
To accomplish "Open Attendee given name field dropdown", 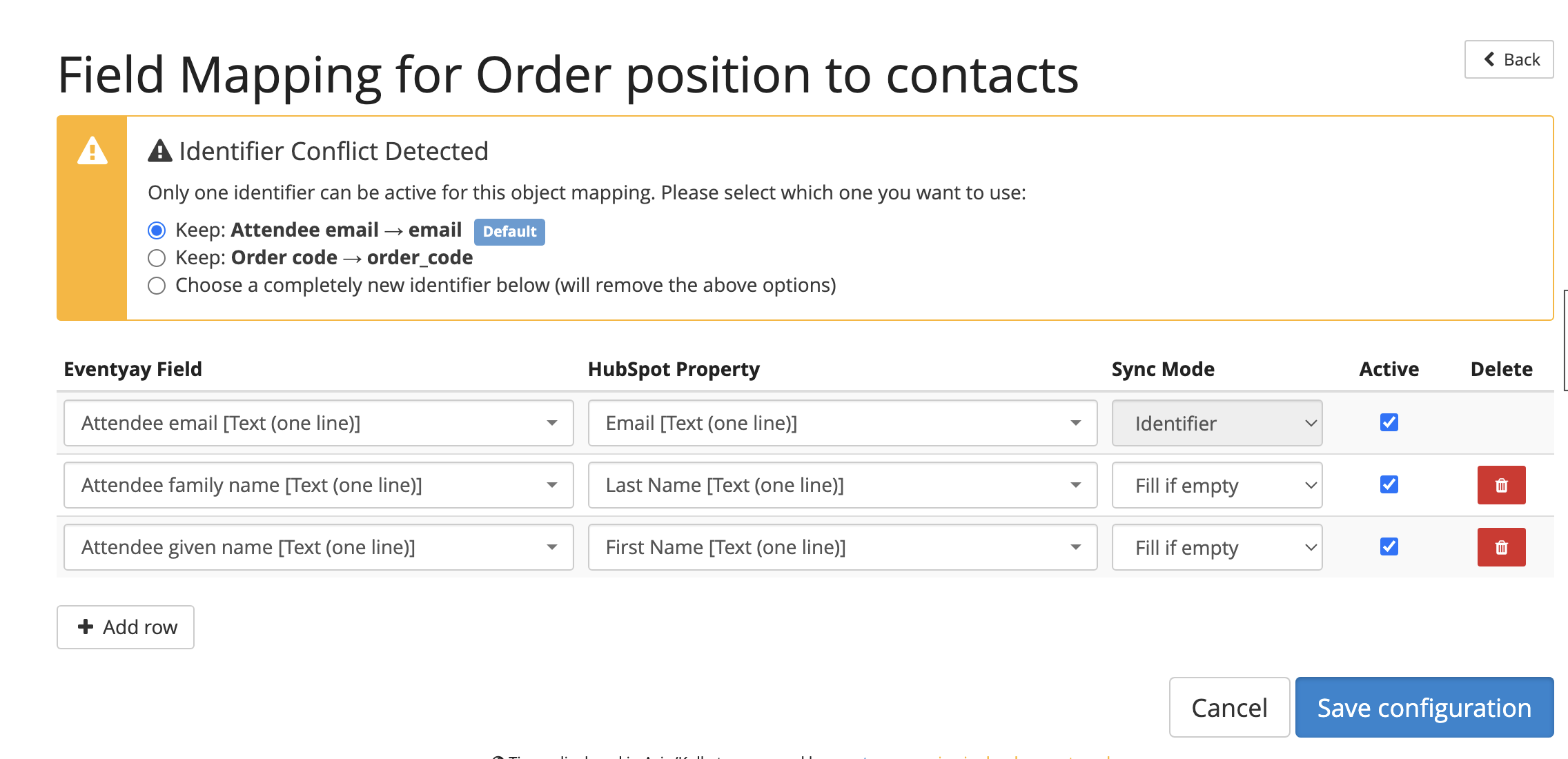I will point(319,547).
